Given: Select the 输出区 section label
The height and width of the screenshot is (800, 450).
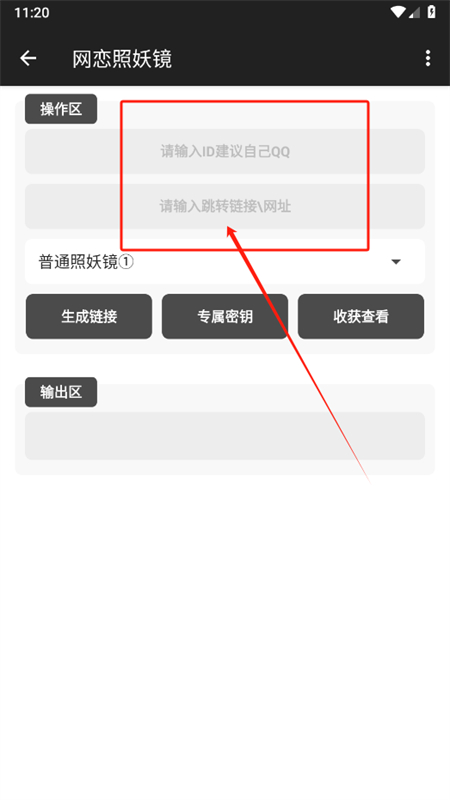Looking at the screenshot, I should [x=61, y=392].
